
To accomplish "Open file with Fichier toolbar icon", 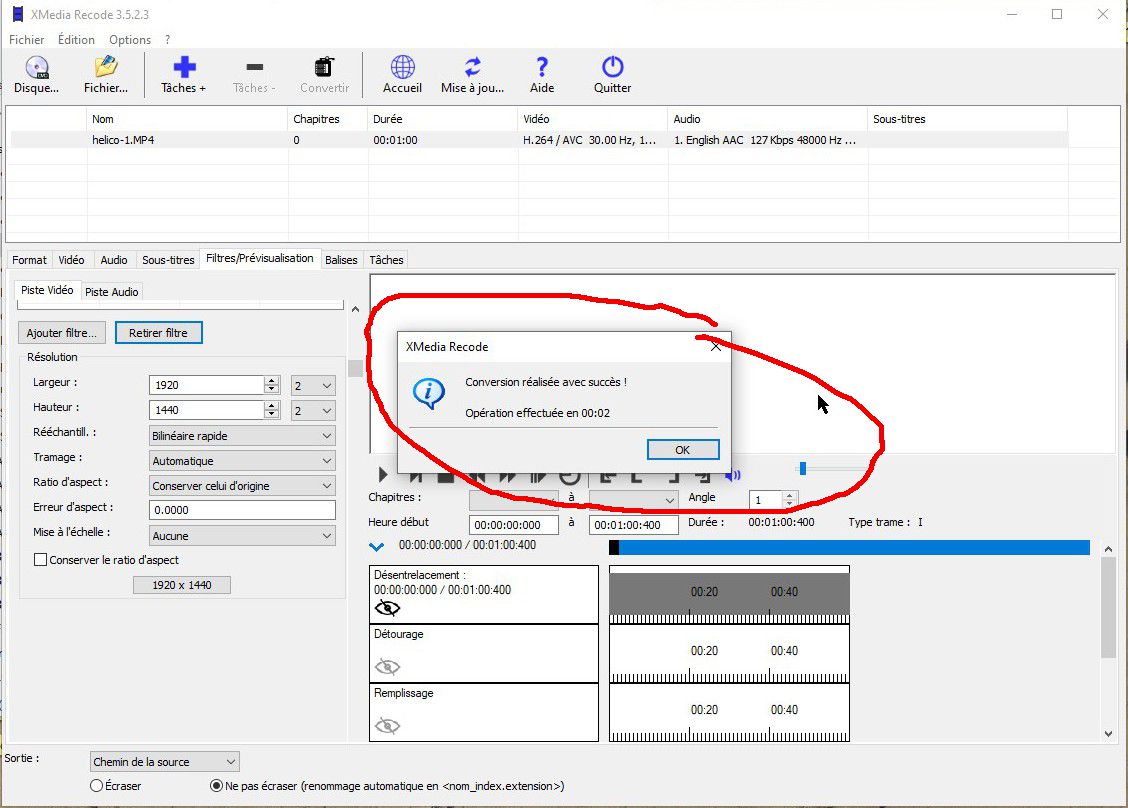I will tap(106, 67).
